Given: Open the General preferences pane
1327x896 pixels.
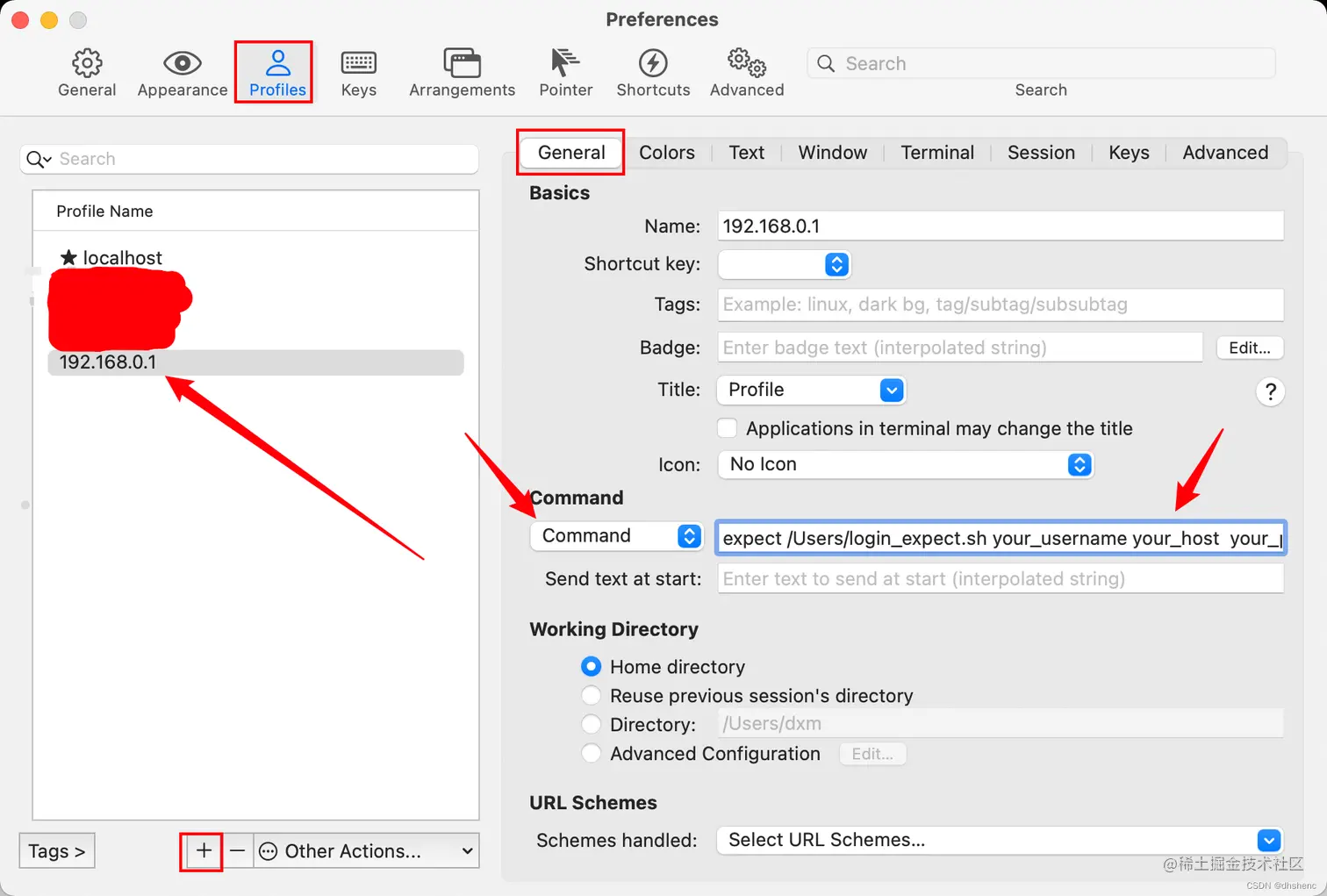Looking at the screenshot, I should coord(87,73).
